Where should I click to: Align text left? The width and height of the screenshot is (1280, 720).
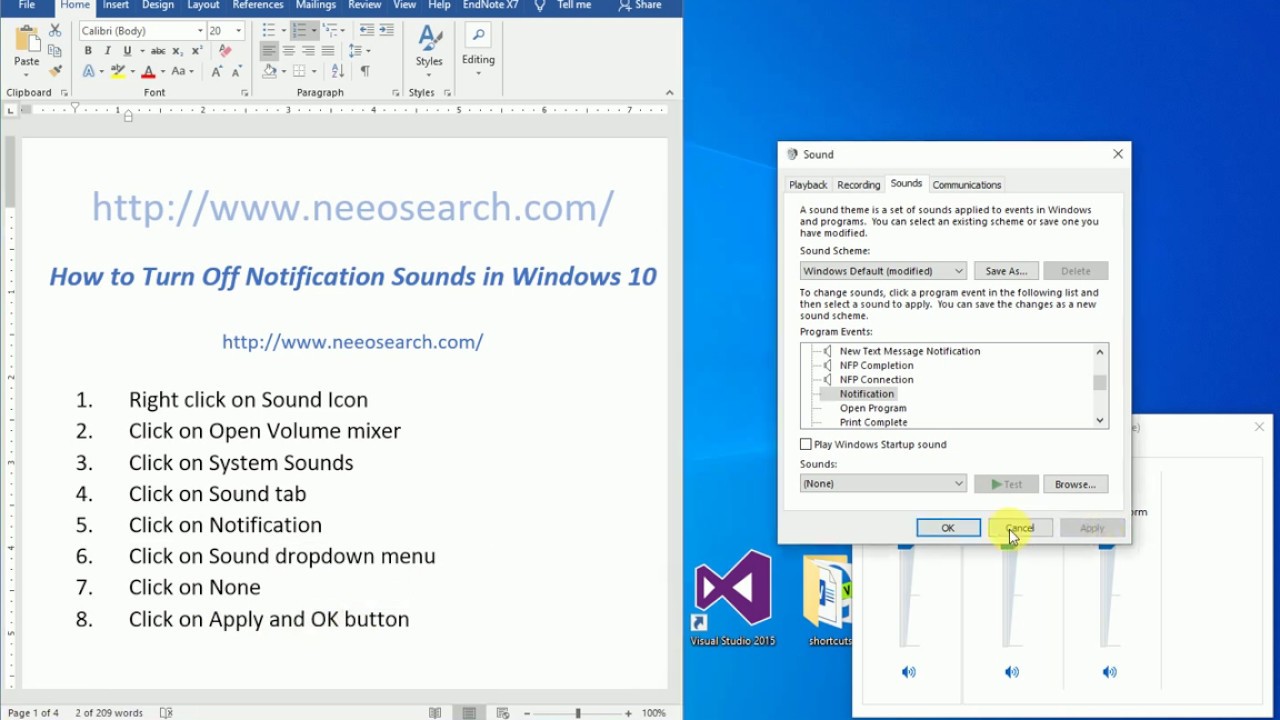(268, 51)
